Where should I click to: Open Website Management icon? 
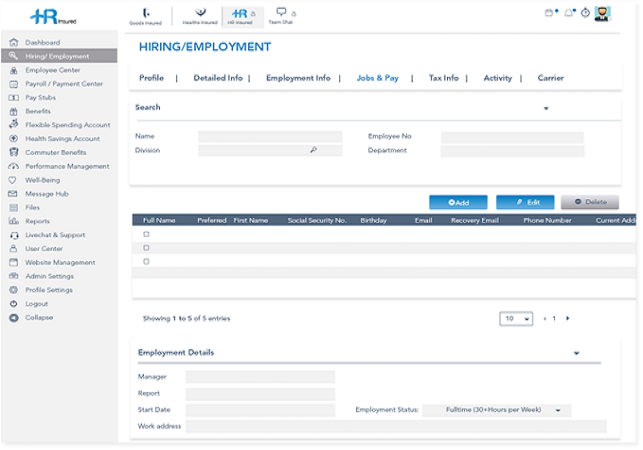[14, 262]
